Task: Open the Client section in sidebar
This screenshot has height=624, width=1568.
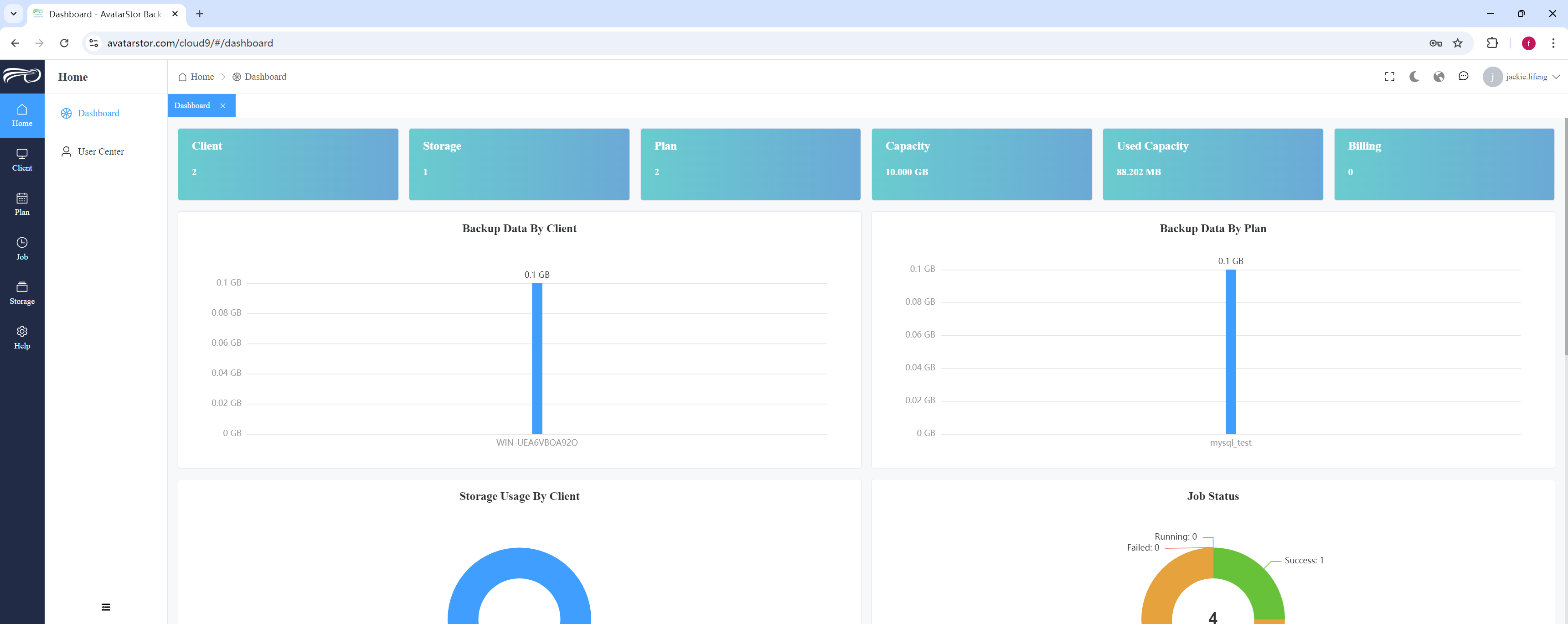Action: (22, 160)
